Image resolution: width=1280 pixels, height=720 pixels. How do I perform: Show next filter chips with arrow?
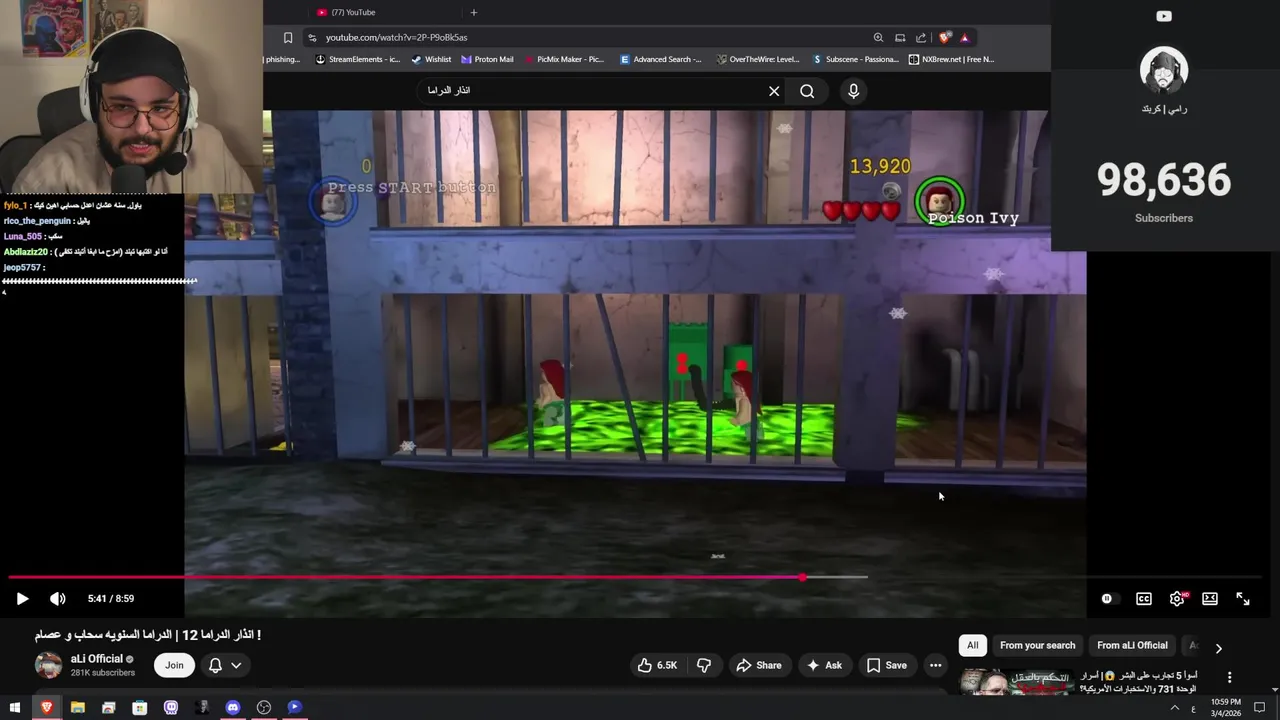[1218, 648]
